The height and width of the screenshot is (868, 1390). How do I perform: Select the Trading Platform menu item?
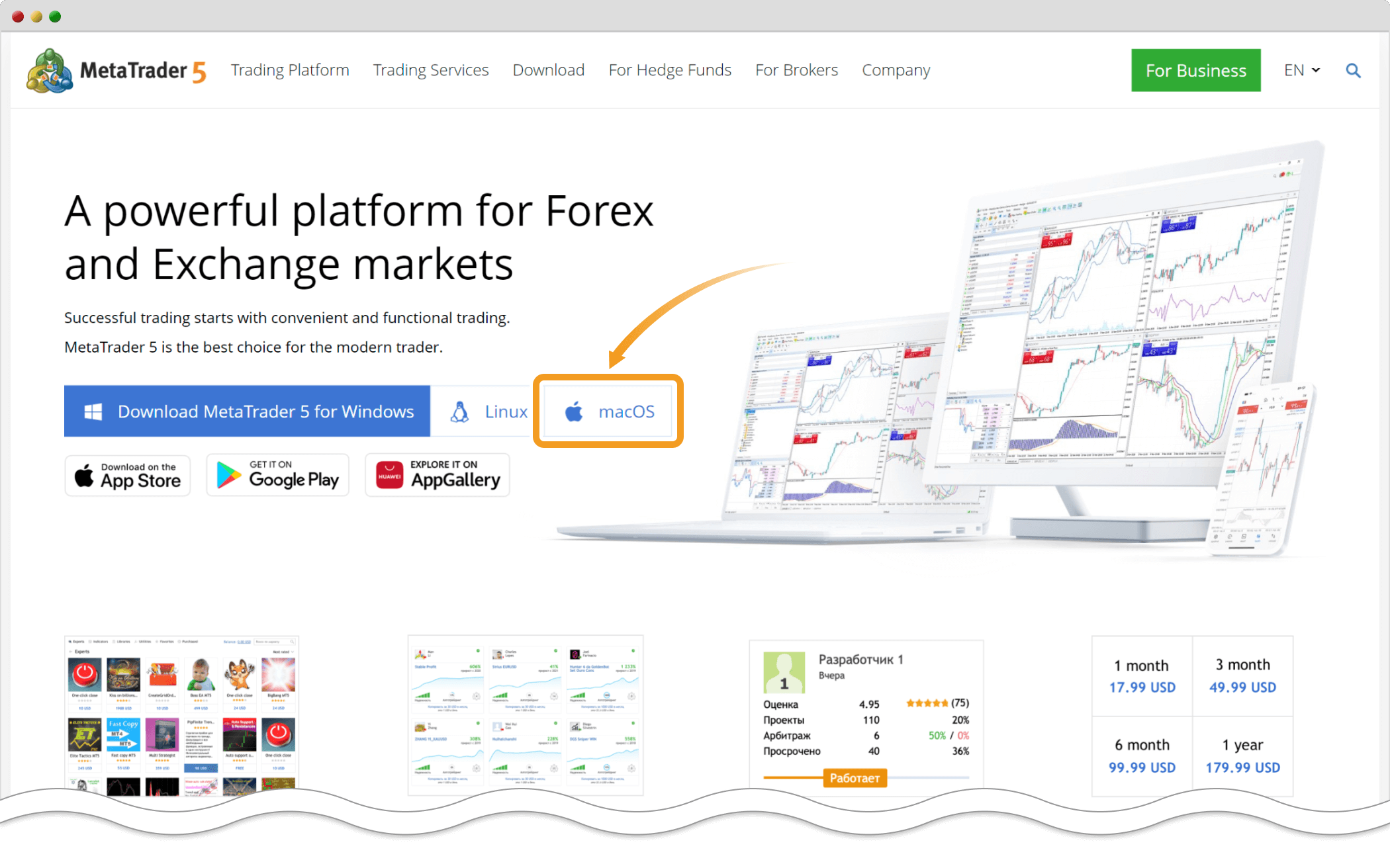click(x=289, y=70)
